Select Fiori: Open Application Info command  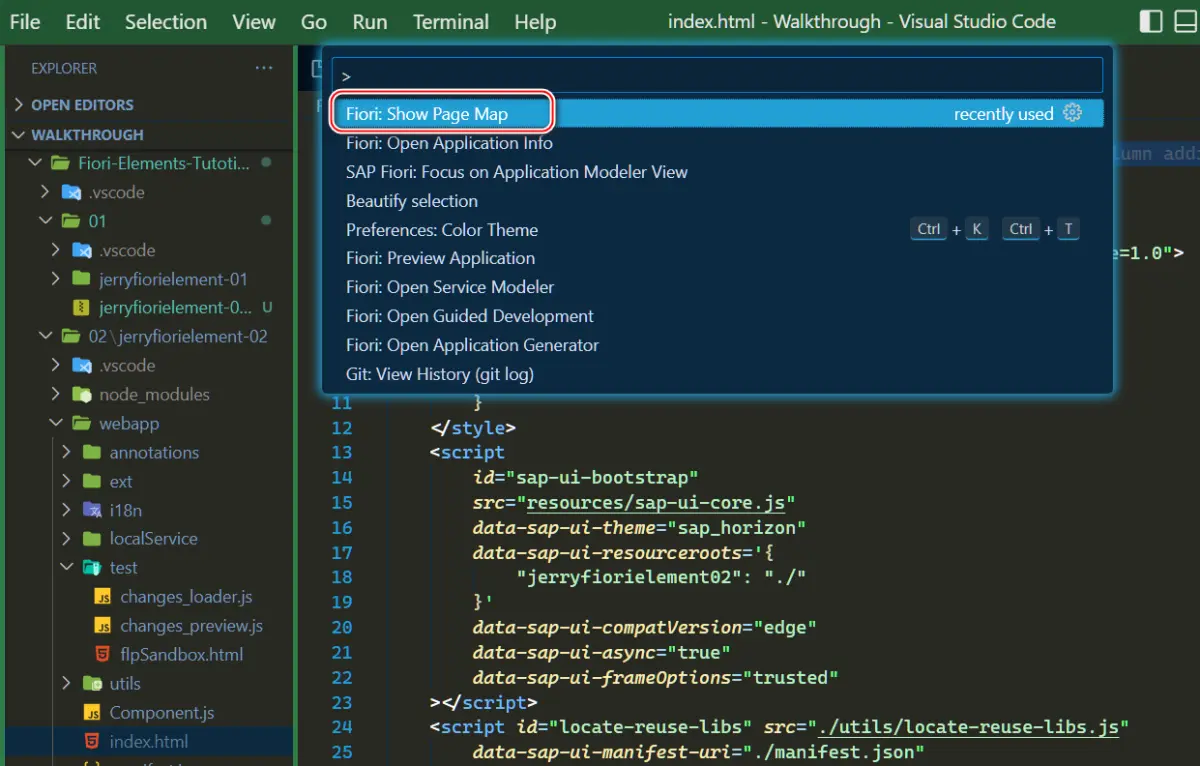[717, 143]
